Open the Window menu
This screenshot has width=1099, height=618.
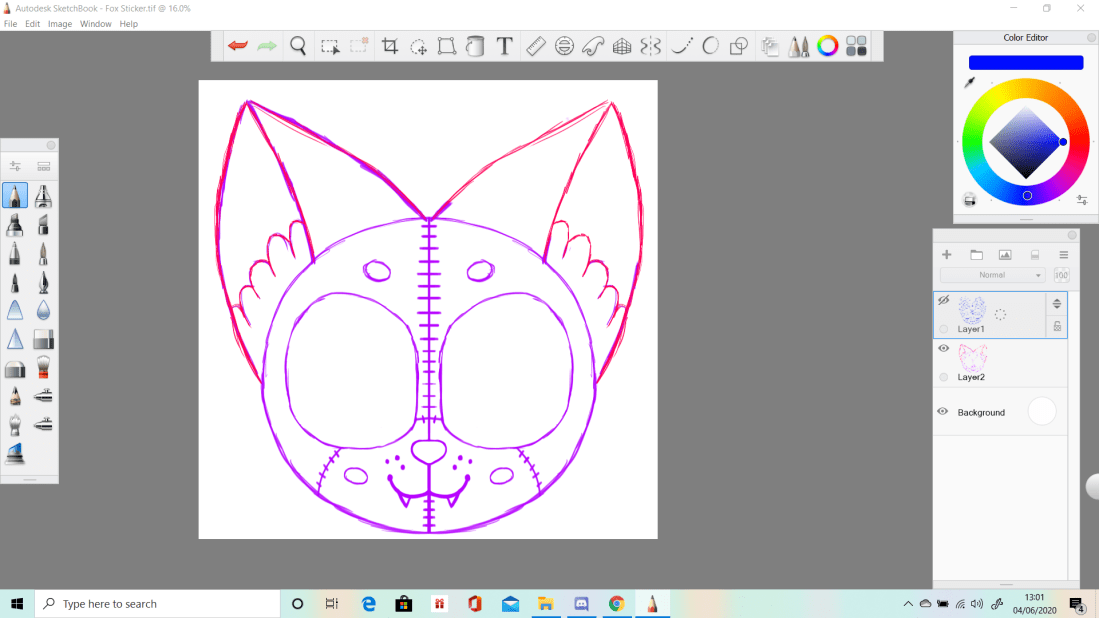tap(96, 24)
